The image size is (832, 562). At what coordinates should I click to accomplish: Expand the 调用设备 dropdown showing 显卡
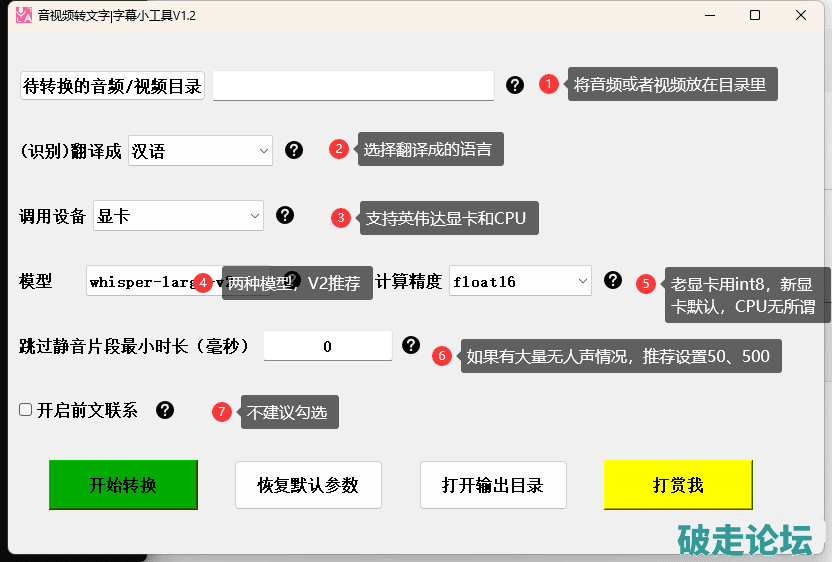click(178, 216)
